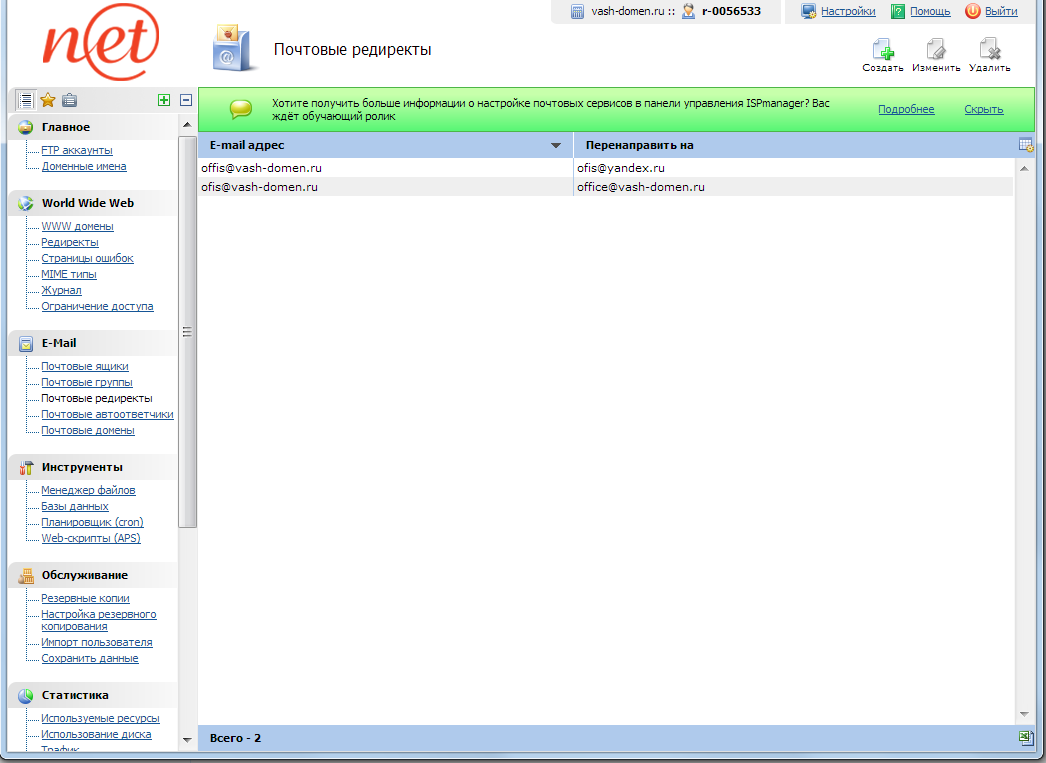This screenshot has width=1046, height=763.
Task: Click the sidebar vertical scrollbar down arrow
Action: [186, 740]
